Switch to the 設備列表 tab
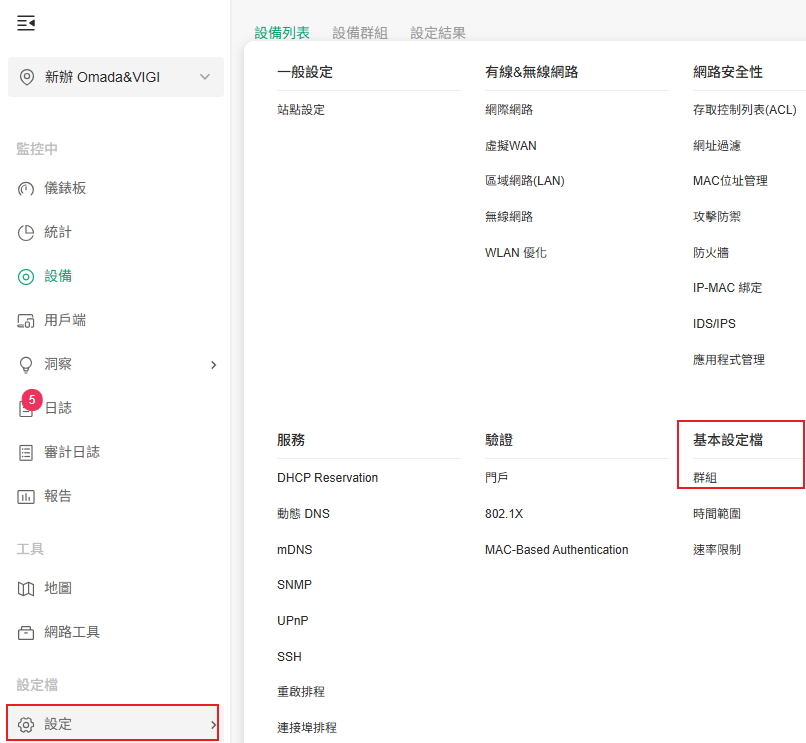 [282, 33]
